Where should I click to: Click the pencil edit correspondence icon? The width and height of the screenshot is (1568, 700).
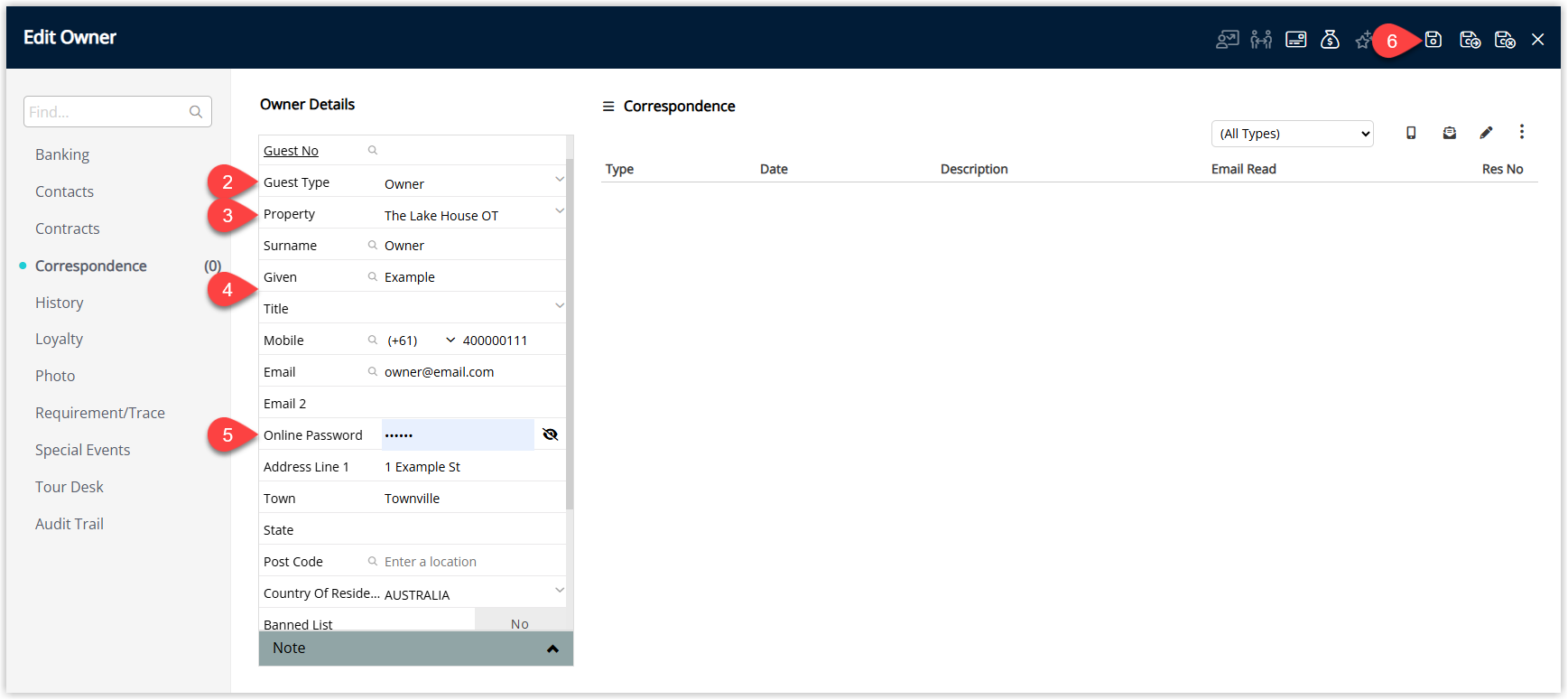(1486, 133)
